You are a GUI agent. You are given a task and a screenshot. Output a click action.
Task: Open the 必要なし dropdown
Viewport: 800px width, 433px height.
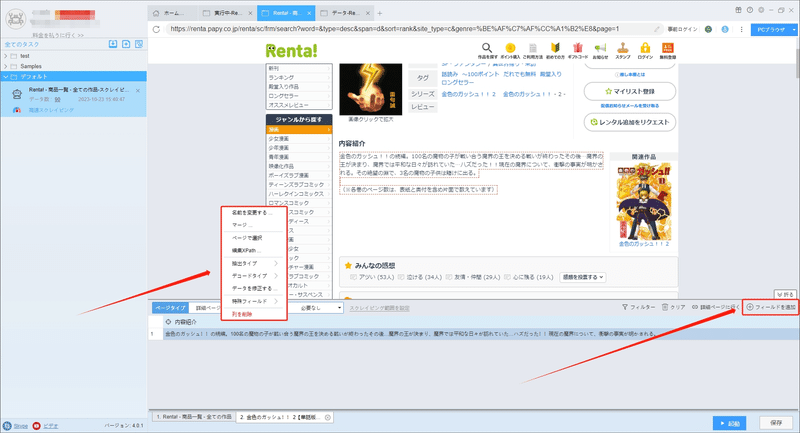click(x=320, y=308)
